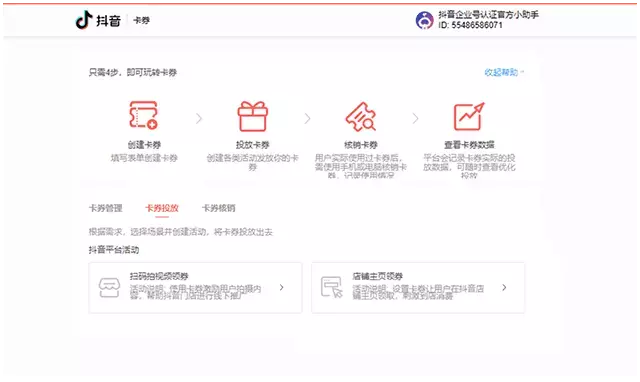Click the 核销卡券 step title
This screenshot has height=382, width=640.
[x=360, y=144]
